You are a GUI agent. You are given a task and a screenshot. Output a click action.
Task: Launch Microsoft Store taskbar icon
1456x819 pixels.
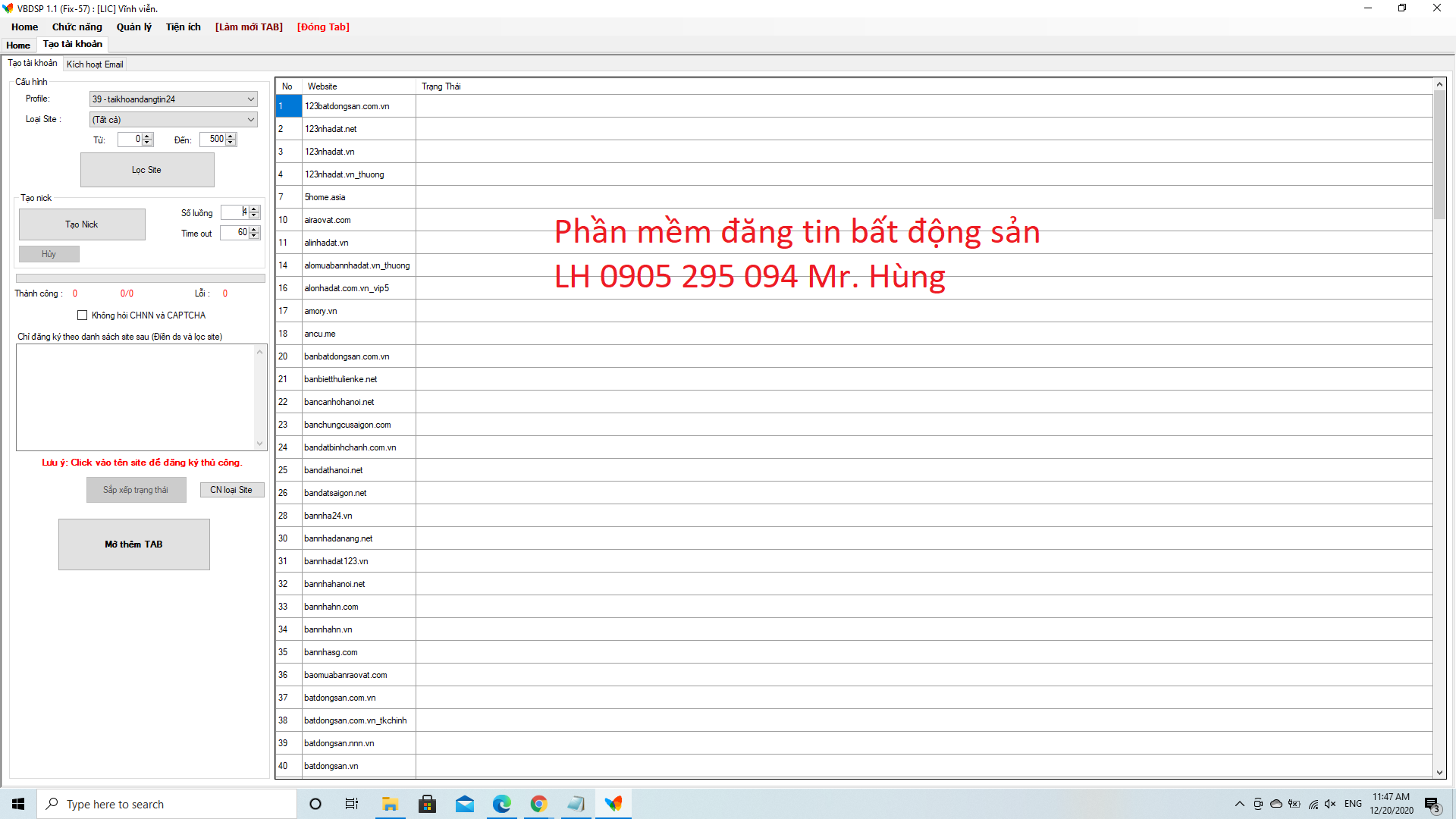click(x=427, y=804)
